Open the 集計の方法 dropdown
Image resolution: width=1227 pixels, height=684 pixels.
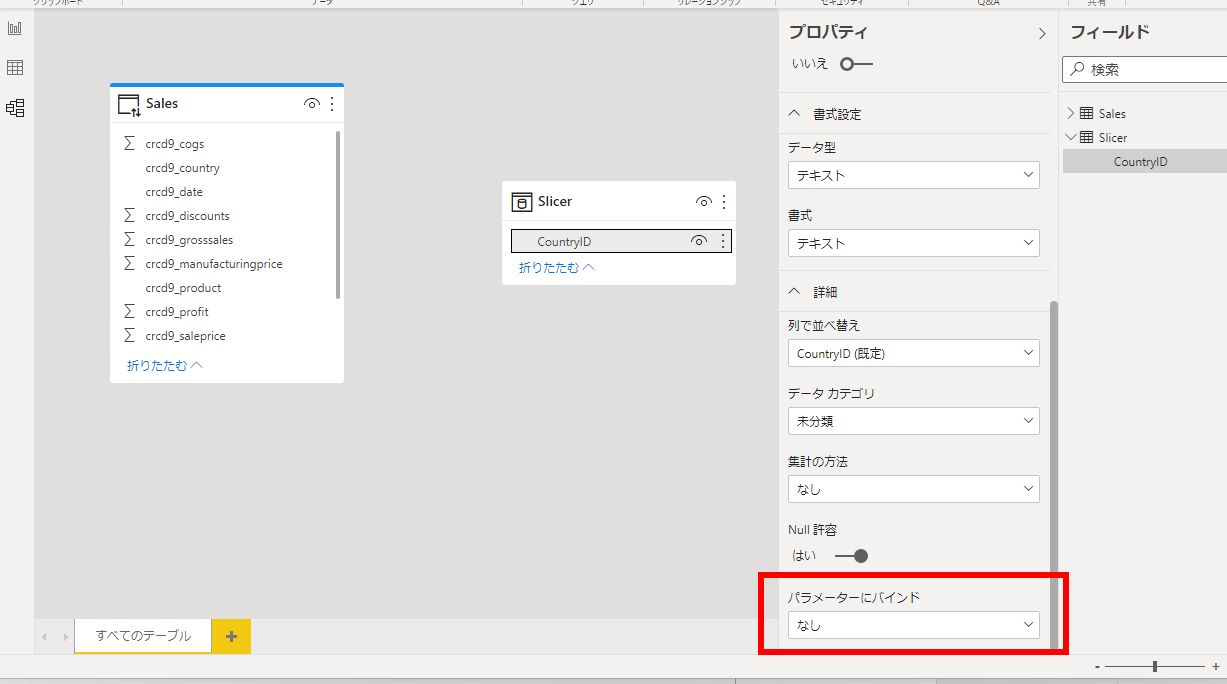(x=913, y=489)
